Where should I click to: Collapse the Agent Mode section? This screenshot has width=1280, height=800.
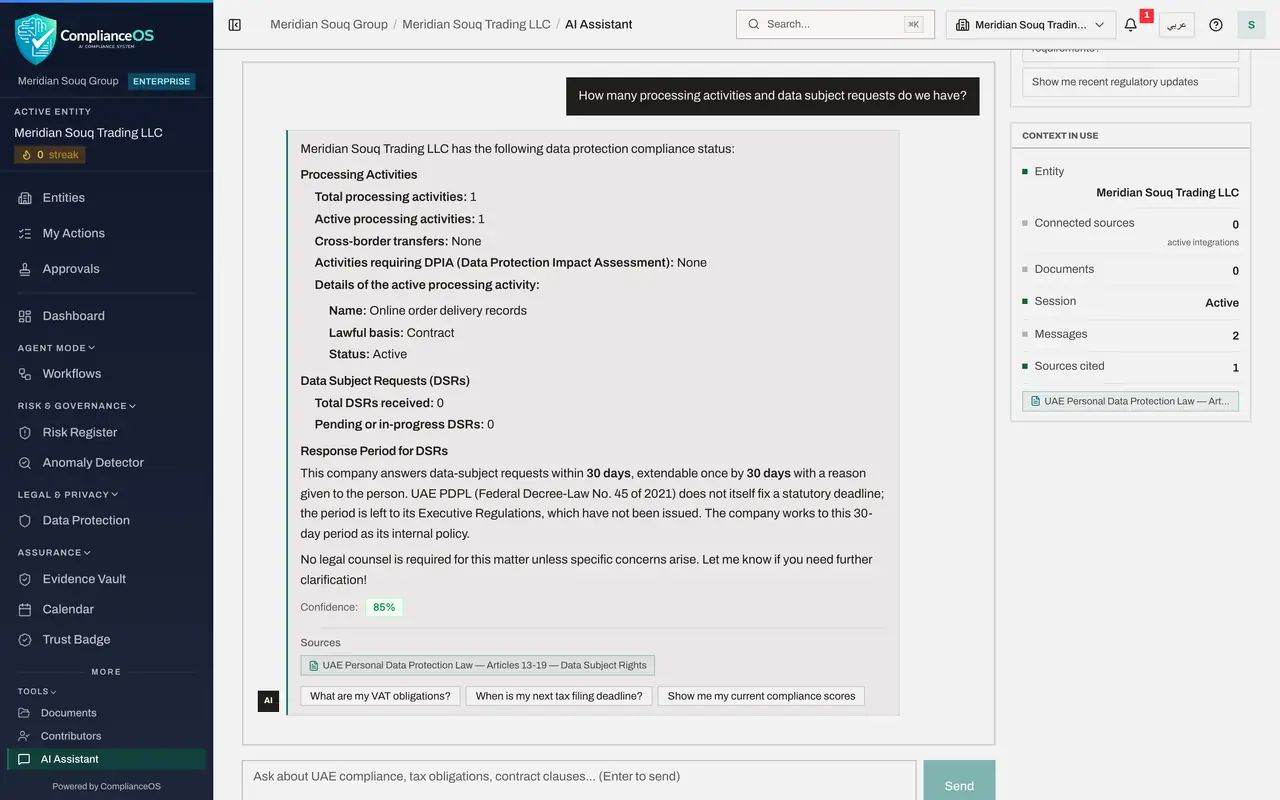coord(56,348)
